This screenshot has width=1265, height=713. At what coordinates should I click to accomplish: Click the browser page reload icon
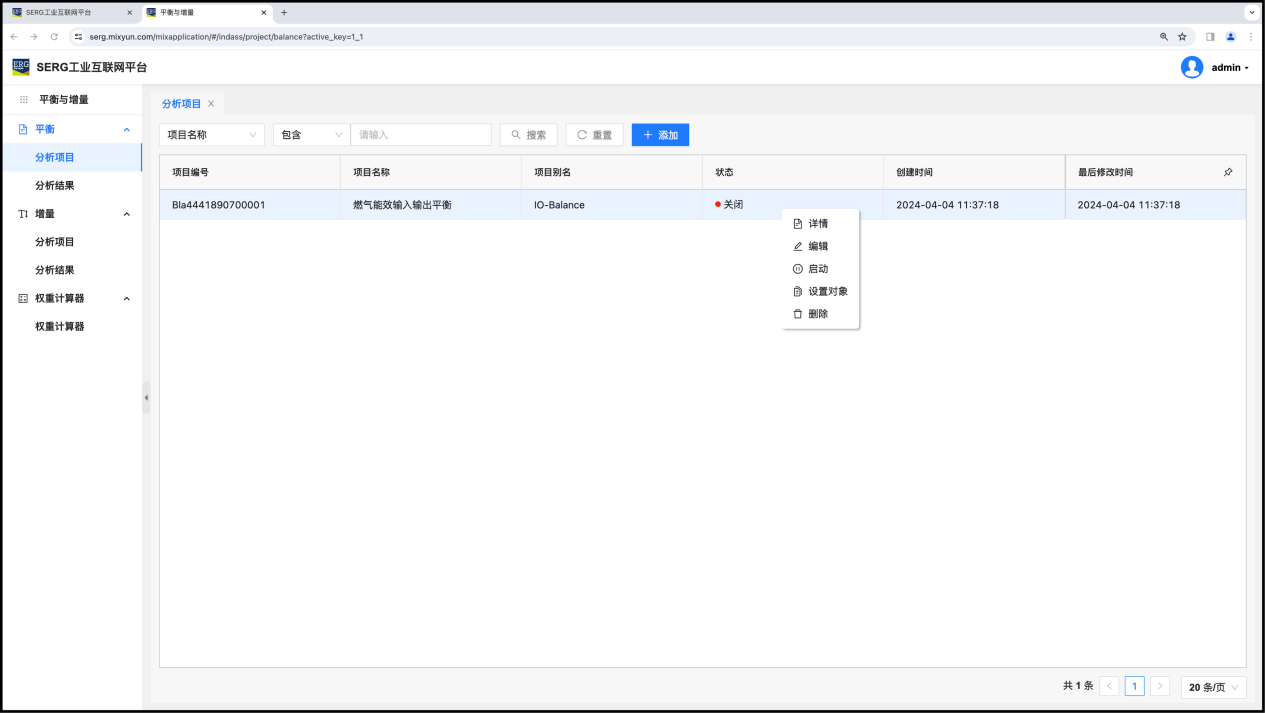point(54,37)
